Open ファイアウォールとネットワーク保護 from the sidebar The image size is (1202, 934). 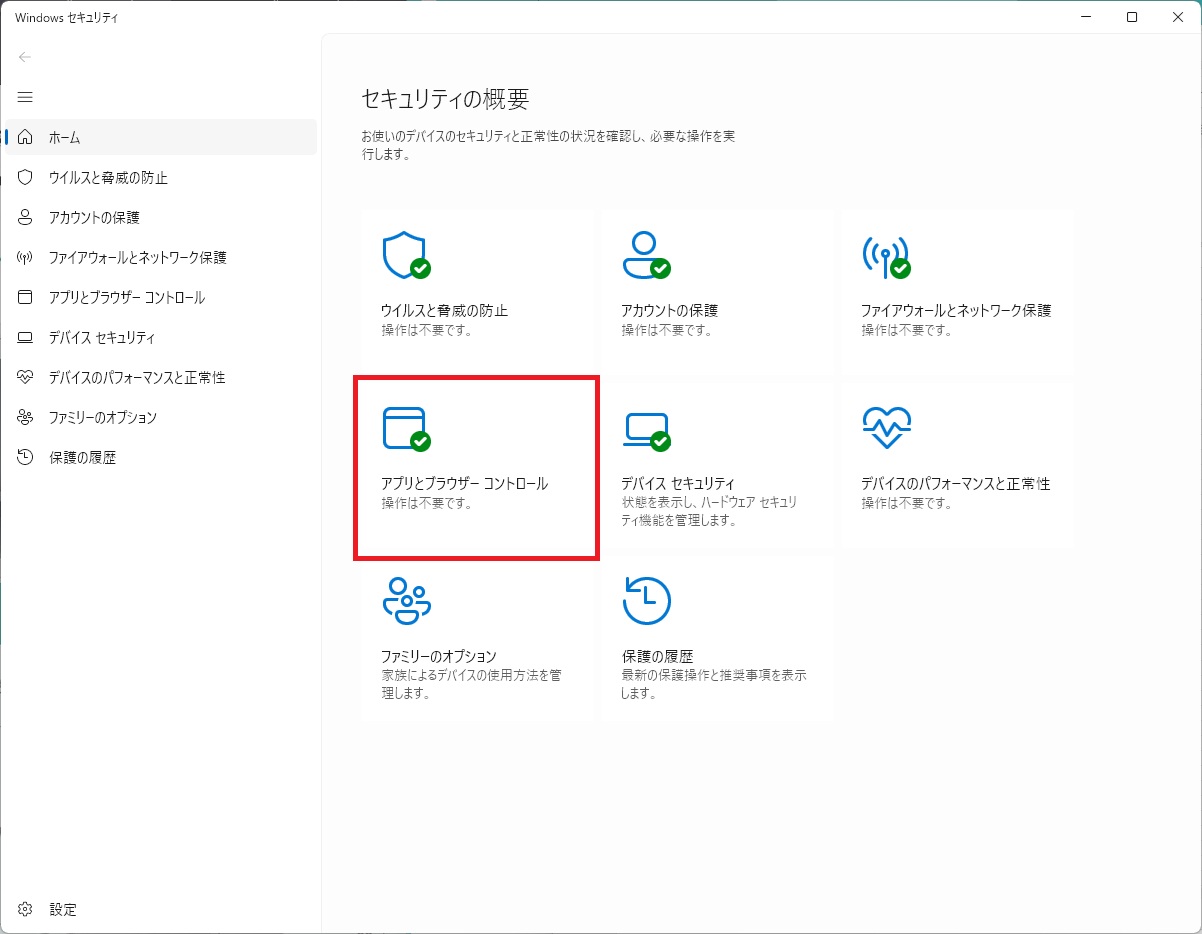pyautogui.click(x=161, y=257)
